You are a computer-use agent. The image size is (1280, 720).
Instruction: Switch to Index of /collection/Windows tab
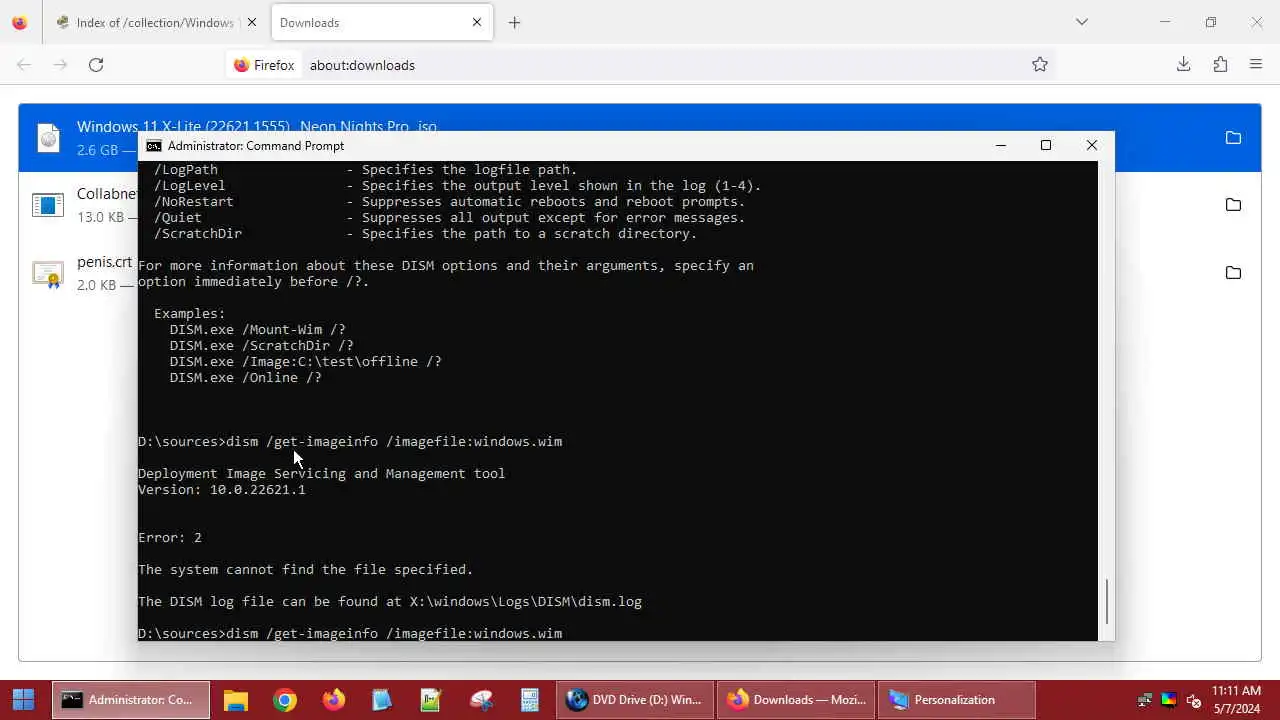[155, 22]
